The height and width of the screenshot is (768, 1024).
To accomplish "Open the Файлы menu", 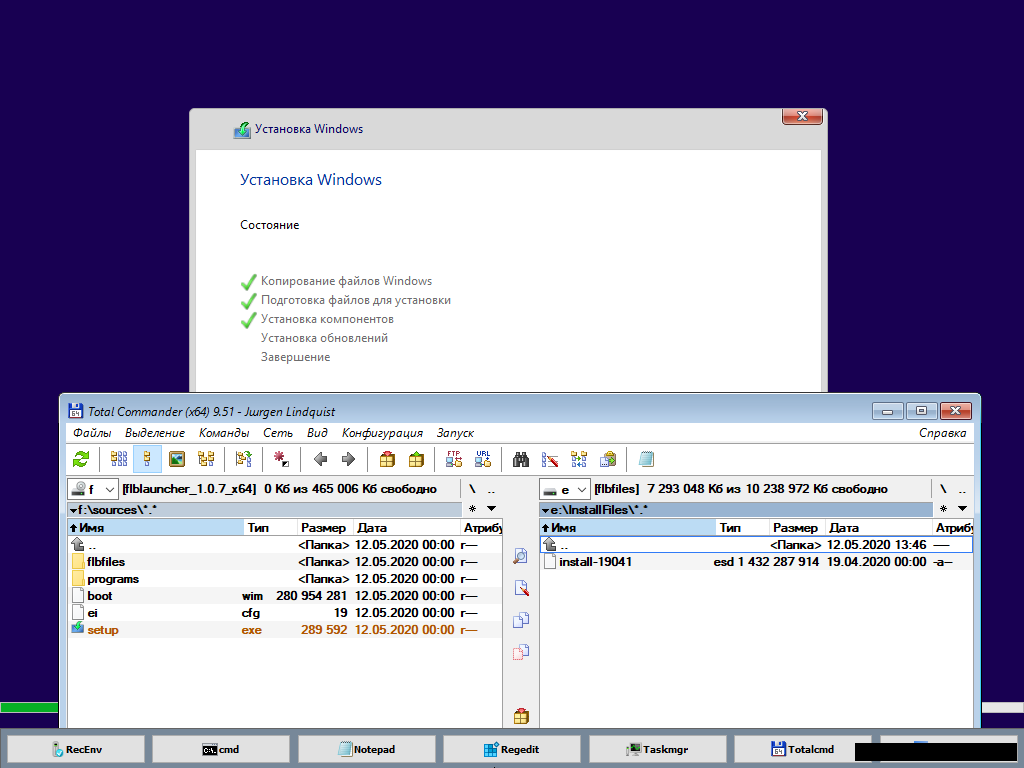I will pos(92,433).
